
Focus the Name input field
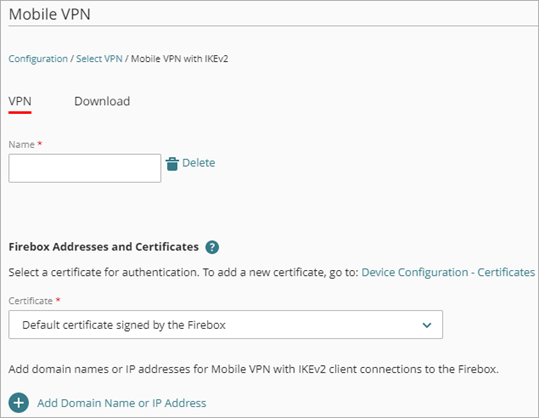pos(85,168)
